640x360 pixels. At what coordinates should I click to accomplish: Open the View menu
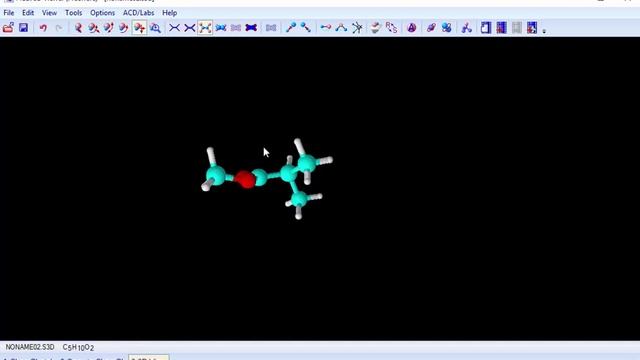[x=49, y=13]
